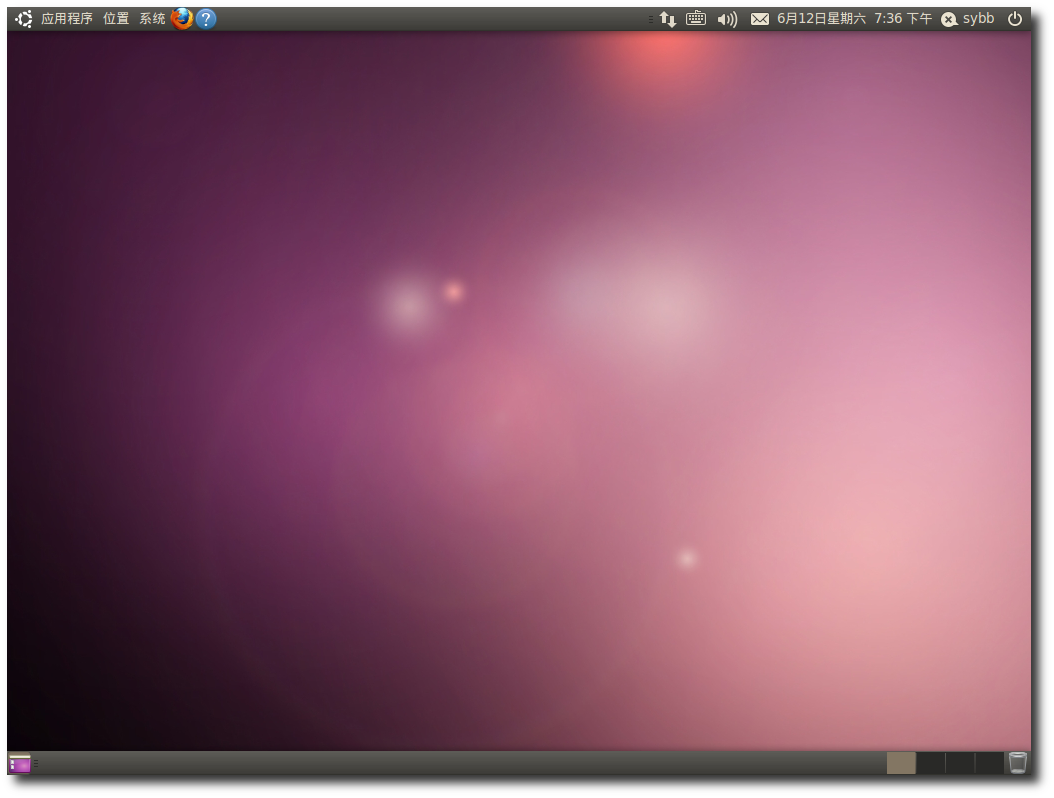Click the Show Desktop button
The height and width of the screenshot is (798, 1054).
pos(20,764)
